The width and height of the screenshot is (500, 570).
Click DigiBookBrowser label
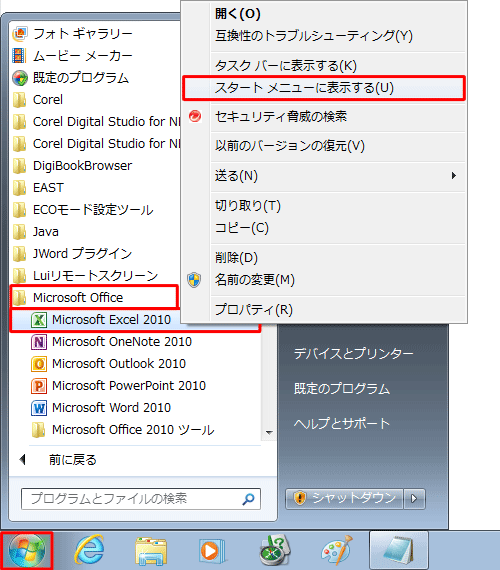[83, 166]
